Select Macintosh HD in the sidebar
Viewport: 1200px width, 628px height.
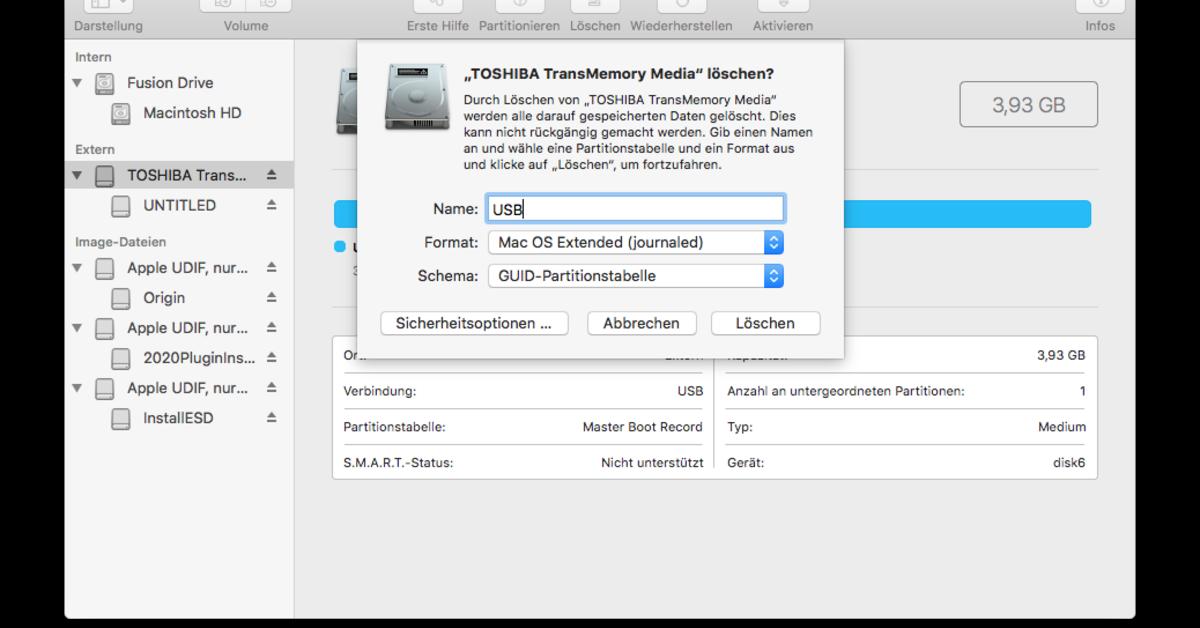tap(192, 113)
